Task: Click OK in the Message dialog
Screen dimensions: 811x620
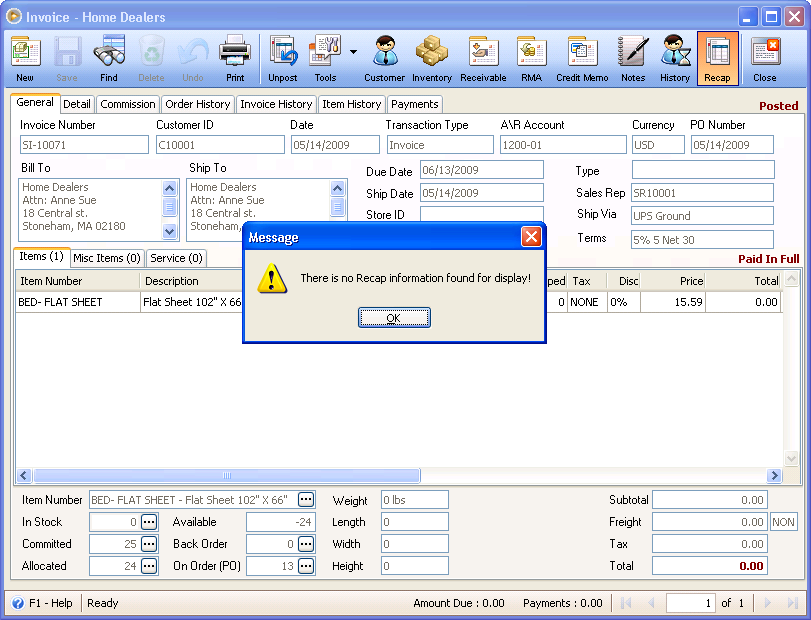Action: [x=394, y=317]
